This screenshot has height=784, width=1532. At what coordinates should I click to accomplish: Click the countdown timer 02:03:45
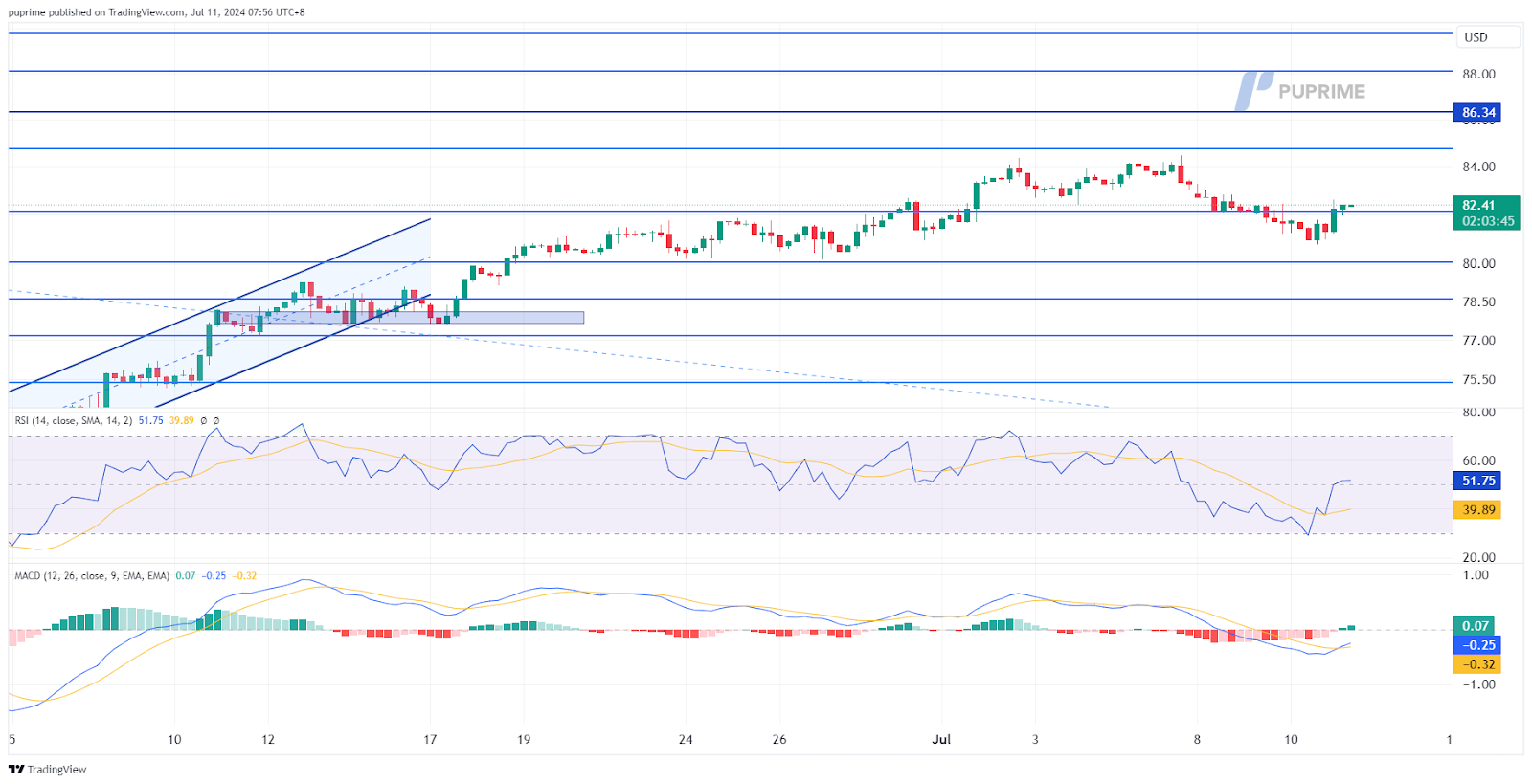click(1488, 221)
